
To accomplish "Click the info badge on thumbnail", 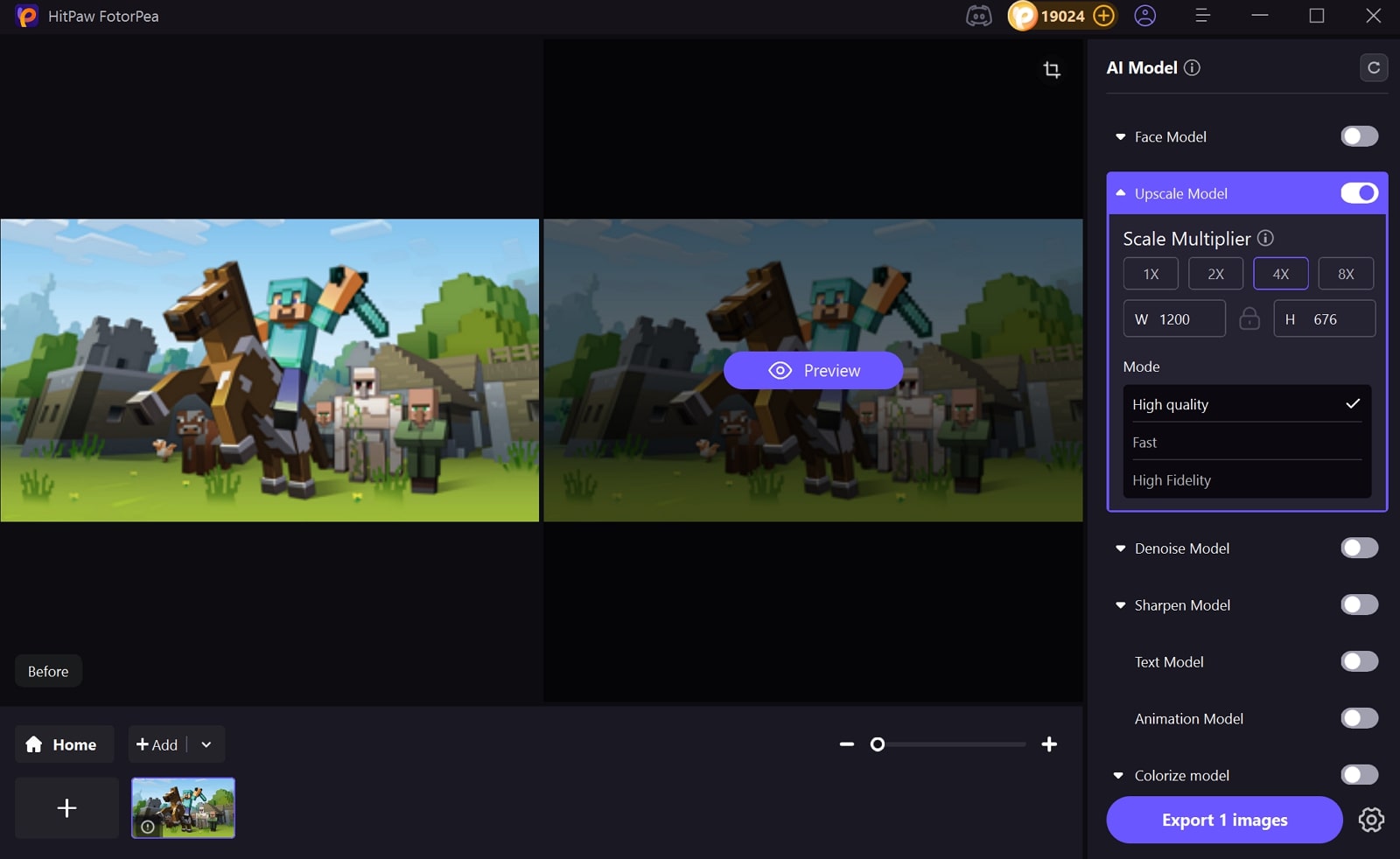I will click(148, 827).
